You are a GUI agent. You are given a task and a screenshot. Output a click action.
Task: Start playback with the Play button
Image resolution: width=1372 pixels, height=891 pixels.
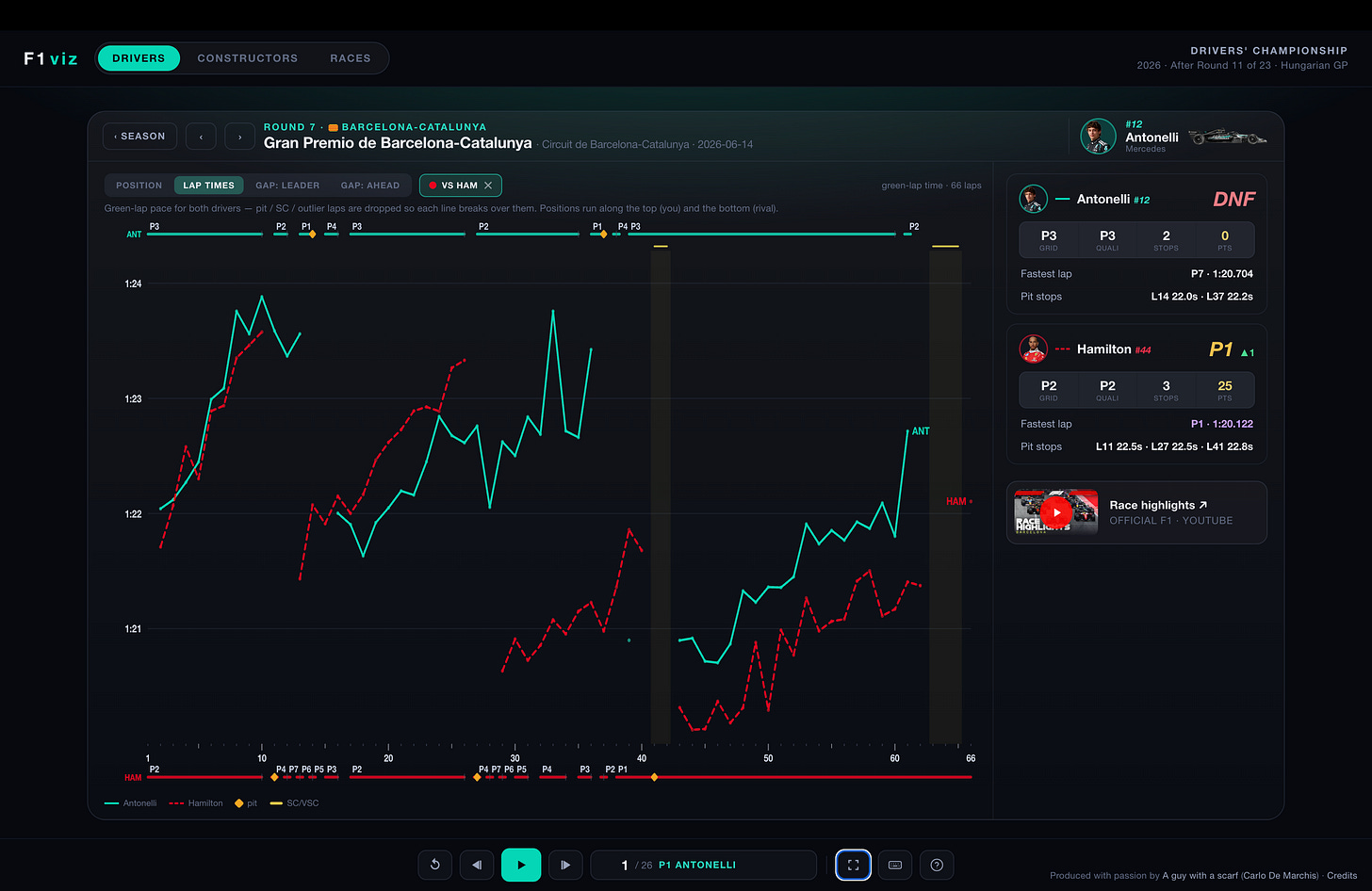tap(521, 865)
